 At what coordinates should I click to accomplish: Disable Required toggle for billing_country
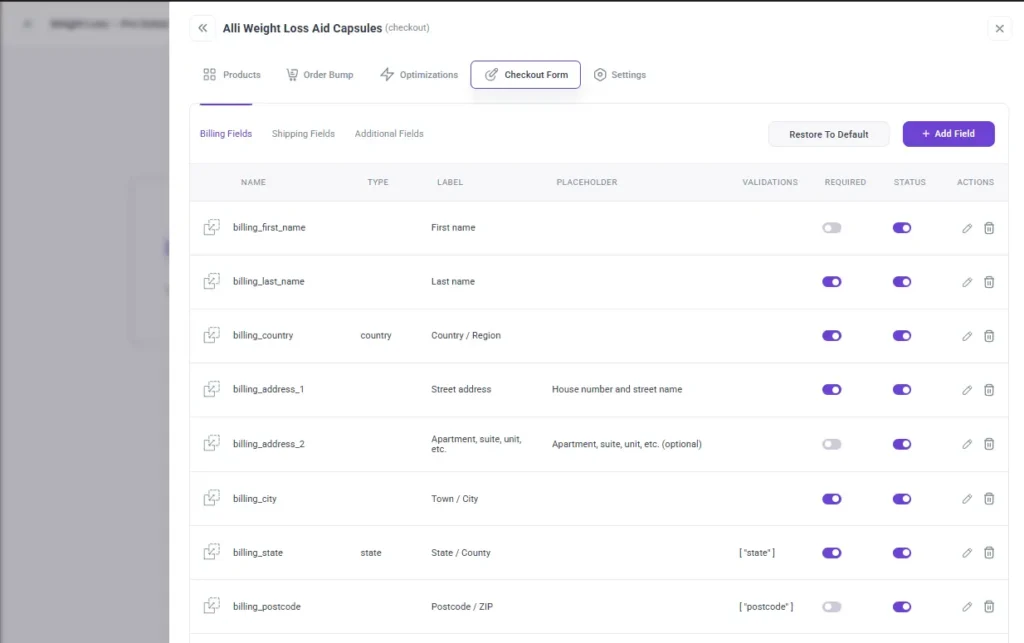[x=831, y=336]
